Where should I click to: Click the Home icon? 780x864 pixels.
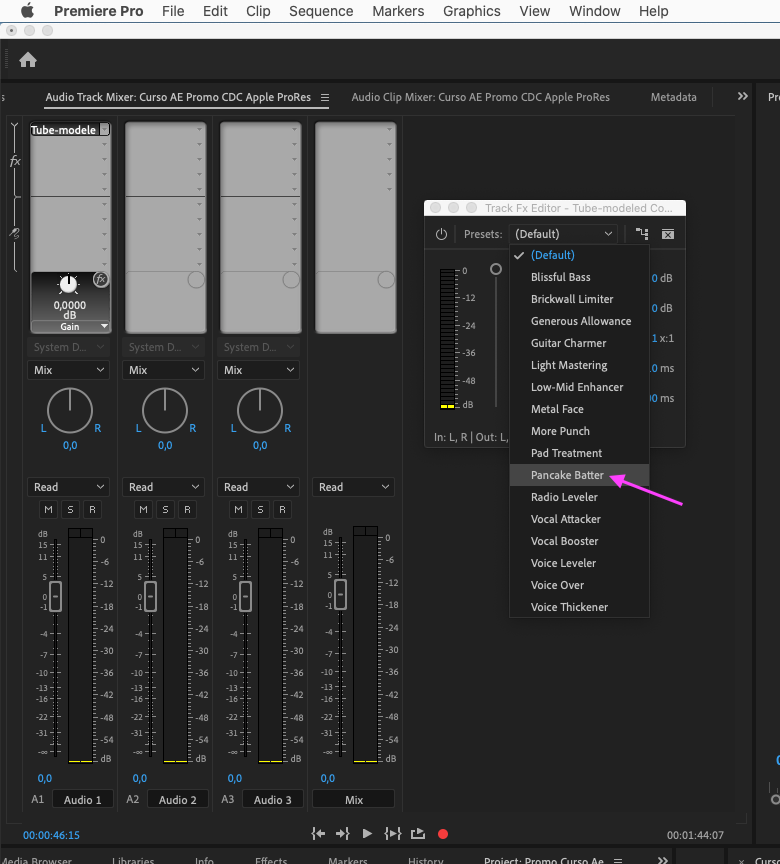click(x=28, y=60)
